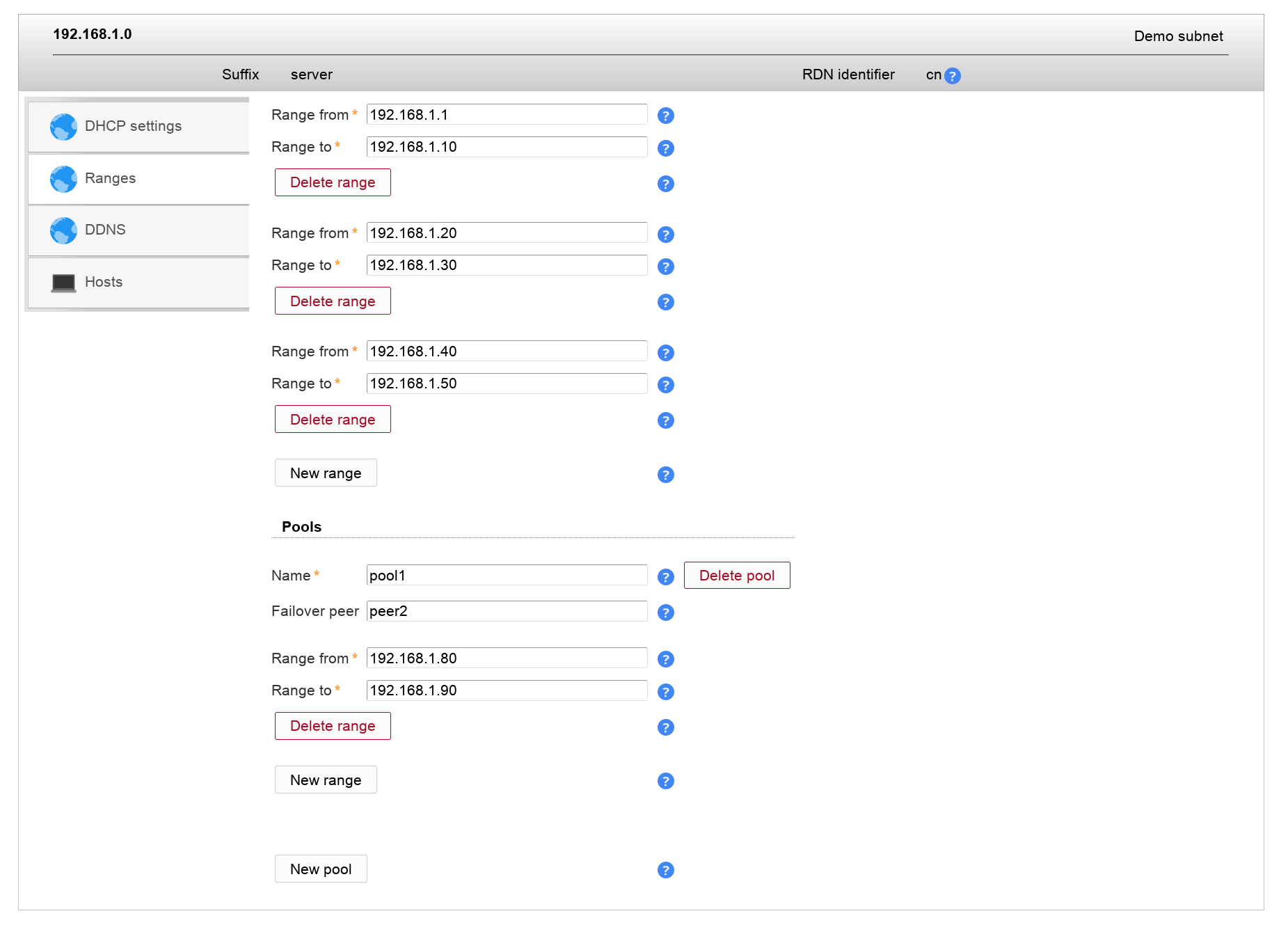Click help icon next to RDN identifier cn
The image size is (1288, 925).
[x=952, y=76]
